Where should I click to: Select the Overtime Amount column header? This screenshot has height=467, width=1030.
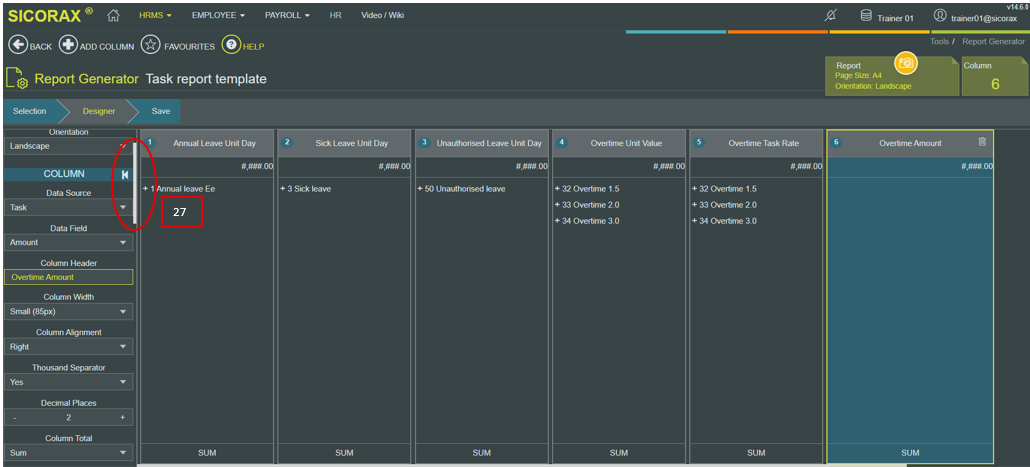pos(910,143)
